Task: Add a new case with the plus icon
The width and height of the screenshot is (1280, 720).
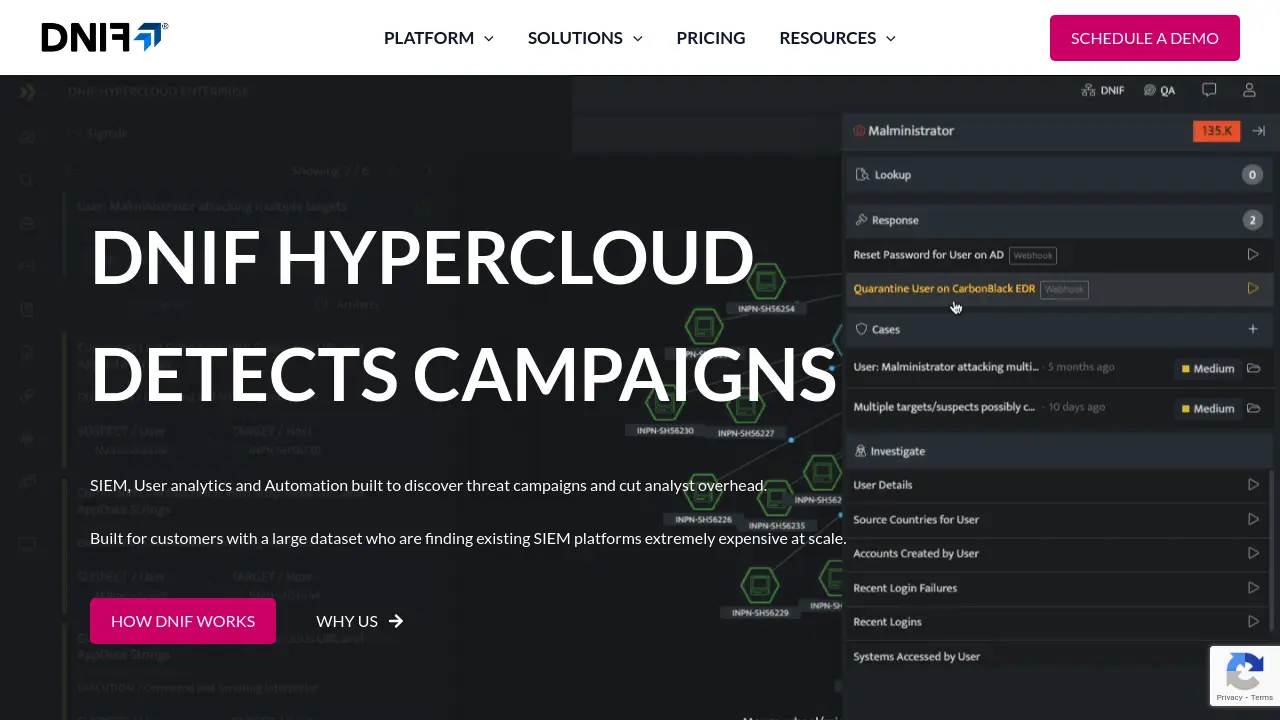Action: 1253,328
